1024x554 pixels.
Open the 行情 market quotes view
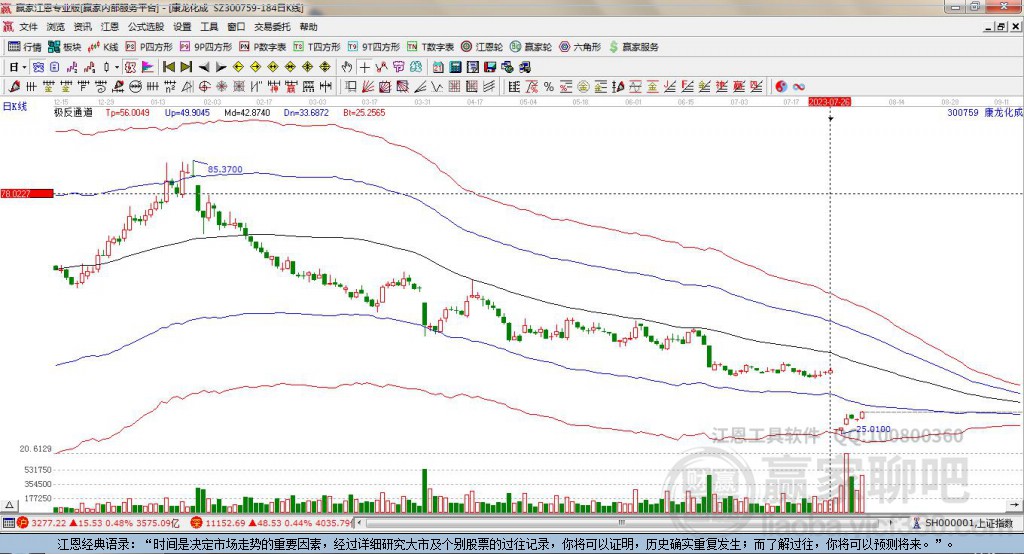[x=25, y=47]
